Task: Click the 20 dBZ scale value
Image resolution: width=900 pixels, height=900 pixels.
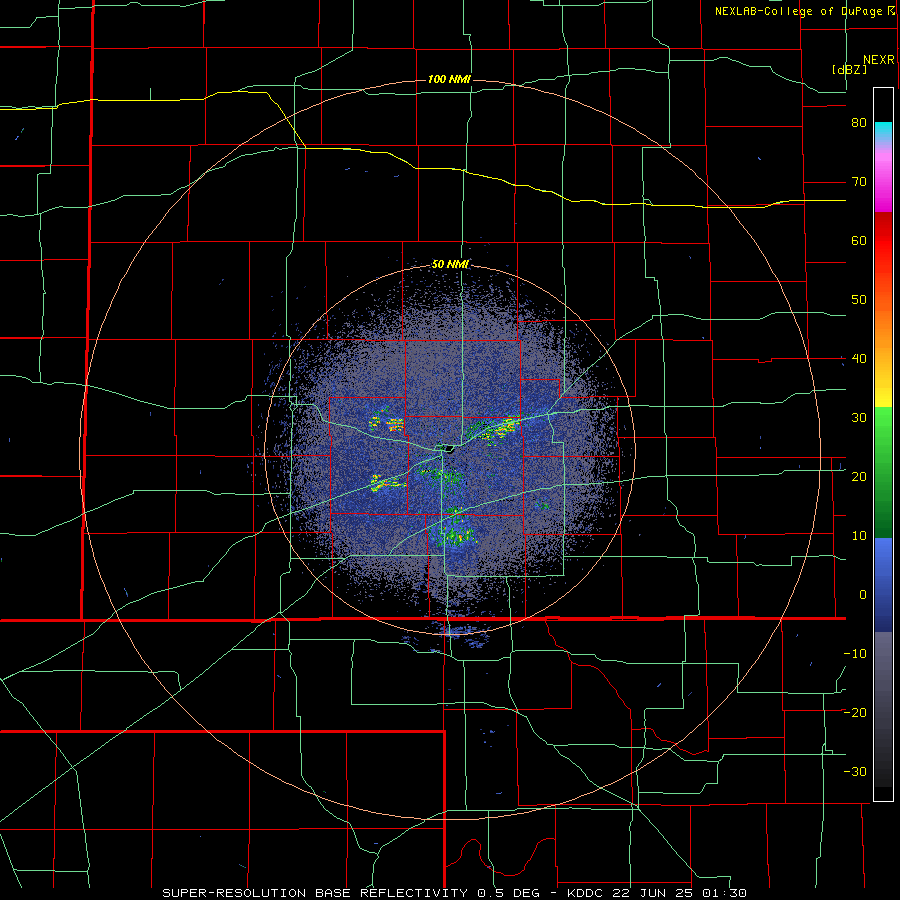Action: [859, 476]
